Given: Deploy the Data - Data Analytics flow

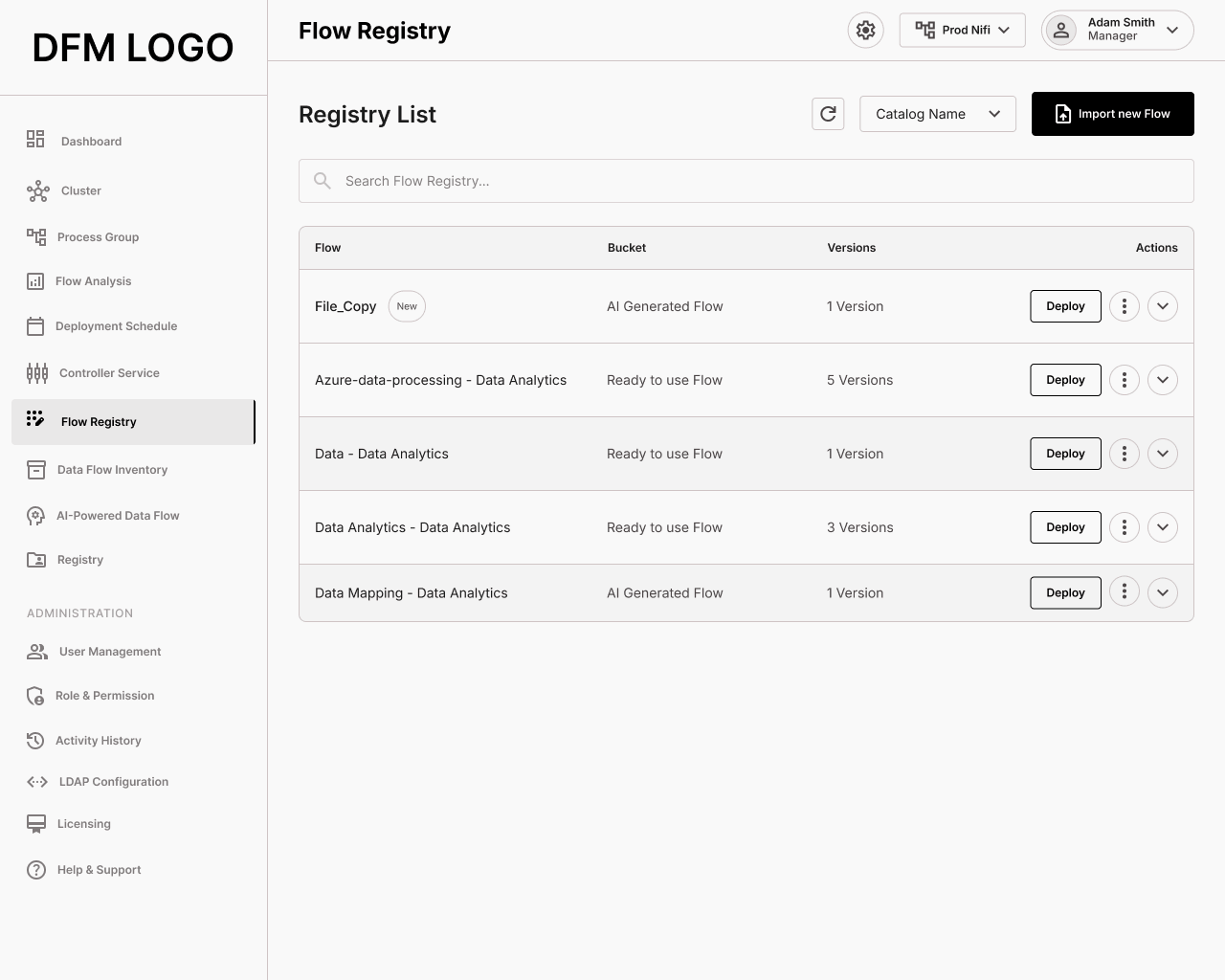Looking at the screenshot, I should pos(1065,454).
